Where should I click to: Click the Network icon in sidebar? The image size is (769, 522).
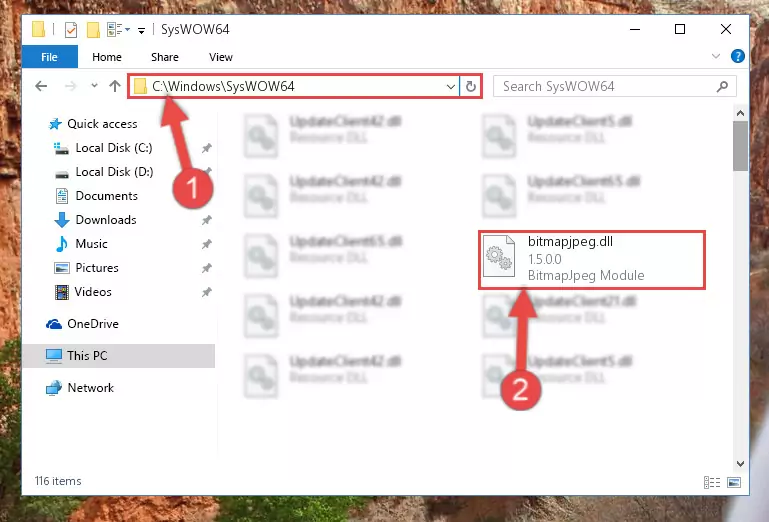click(x=54, y=388)
